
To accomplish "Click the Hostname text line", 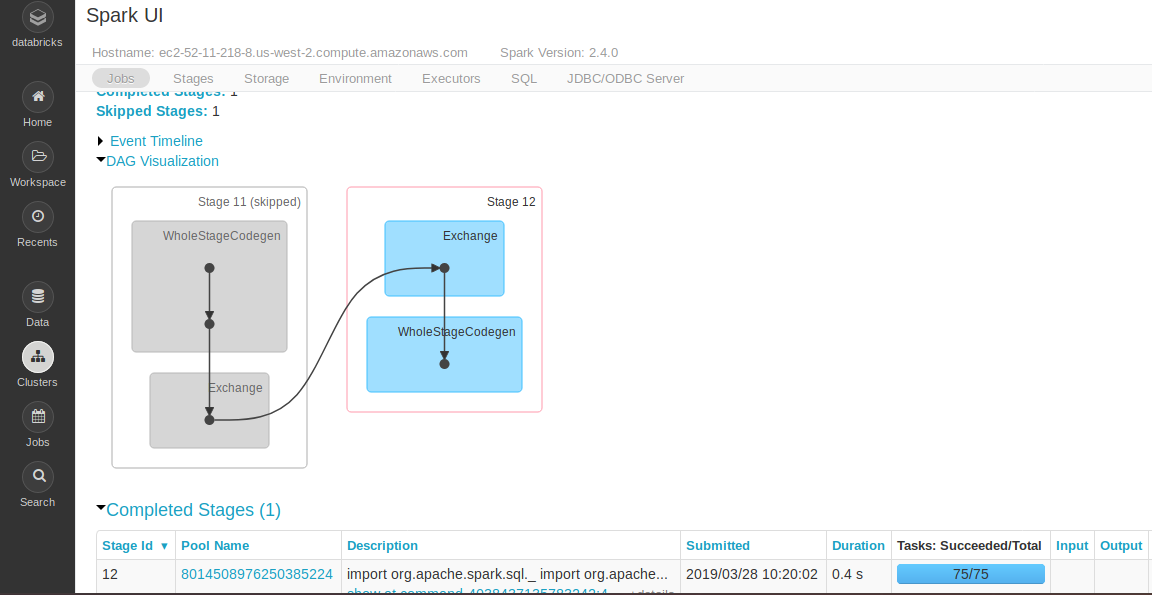I will [280, 53].
